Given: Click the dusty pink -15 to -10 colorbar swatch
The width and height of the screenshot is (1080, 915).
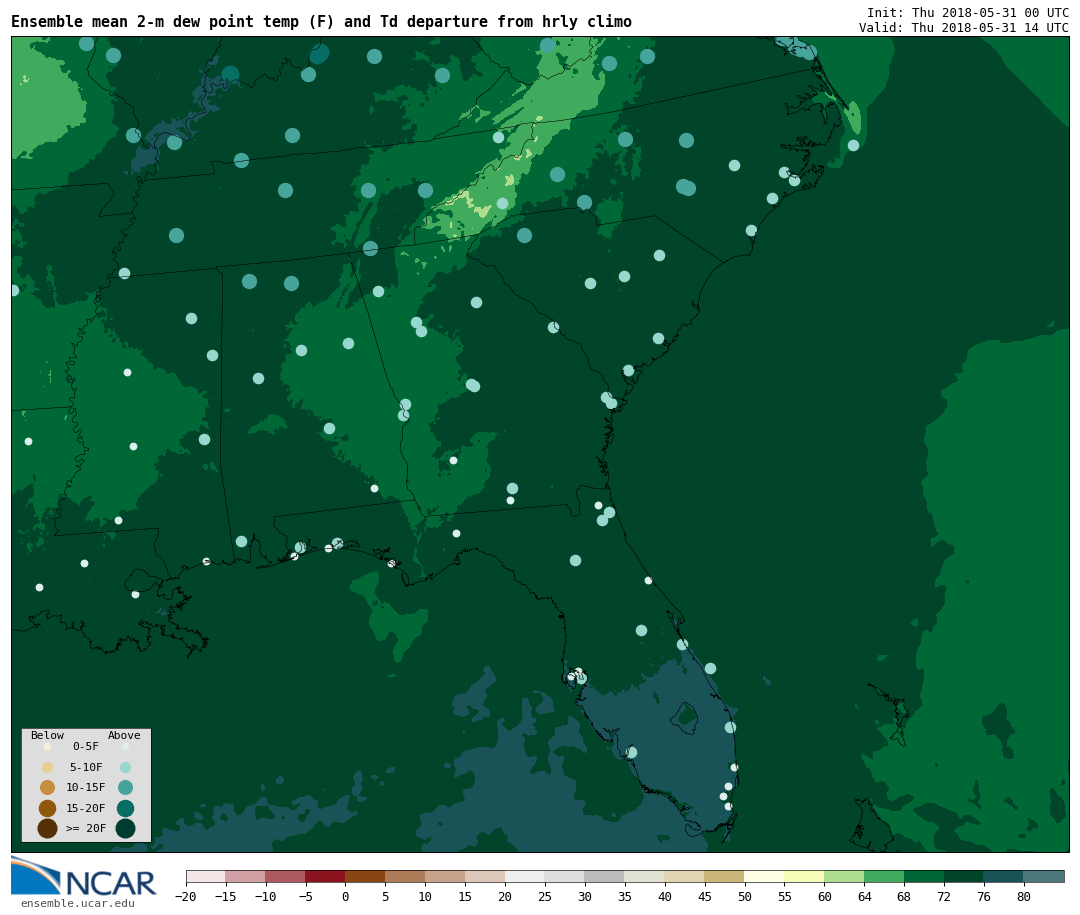Looking at the screenshot, I should 245,876.
